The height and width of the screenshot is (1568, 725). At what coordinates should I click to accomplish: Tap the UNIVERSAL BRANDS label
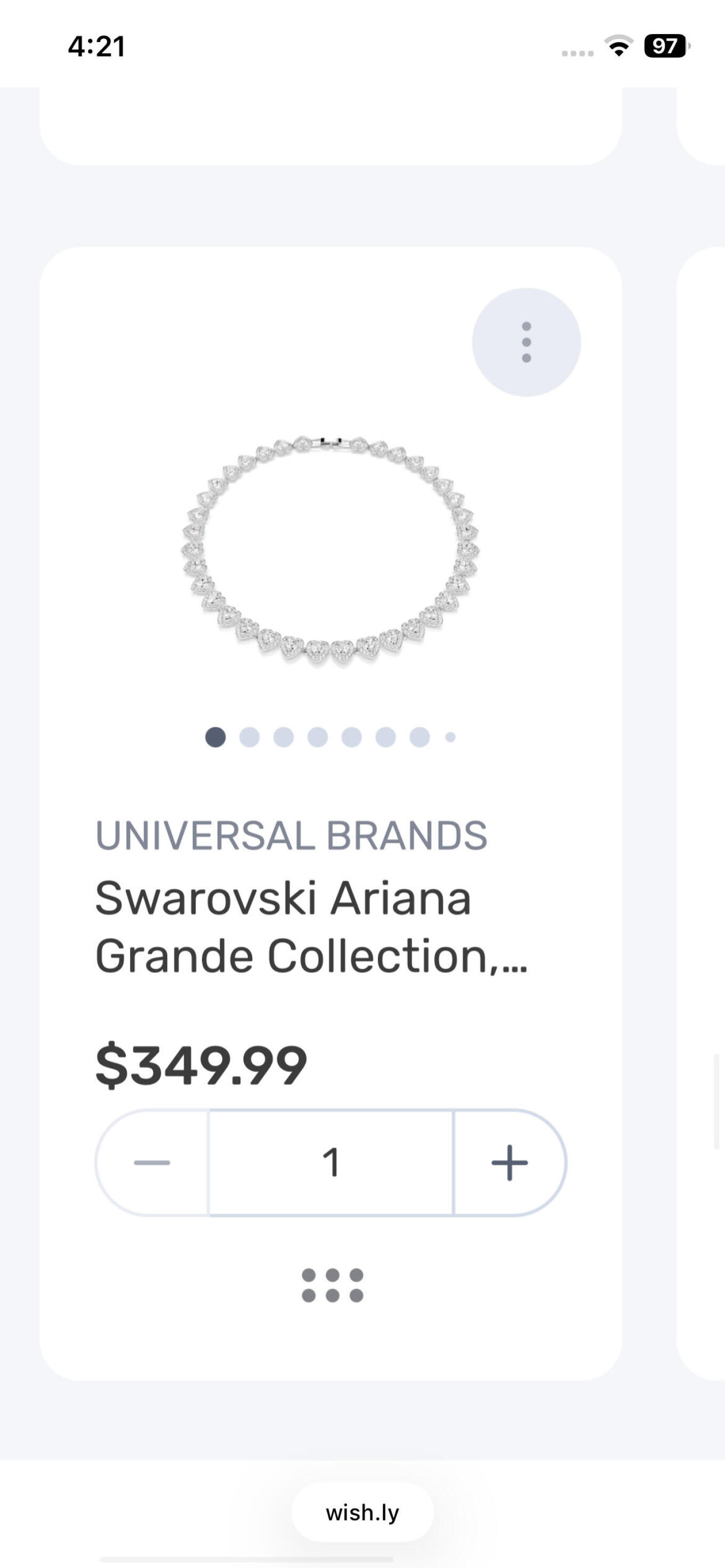point(291,835)
